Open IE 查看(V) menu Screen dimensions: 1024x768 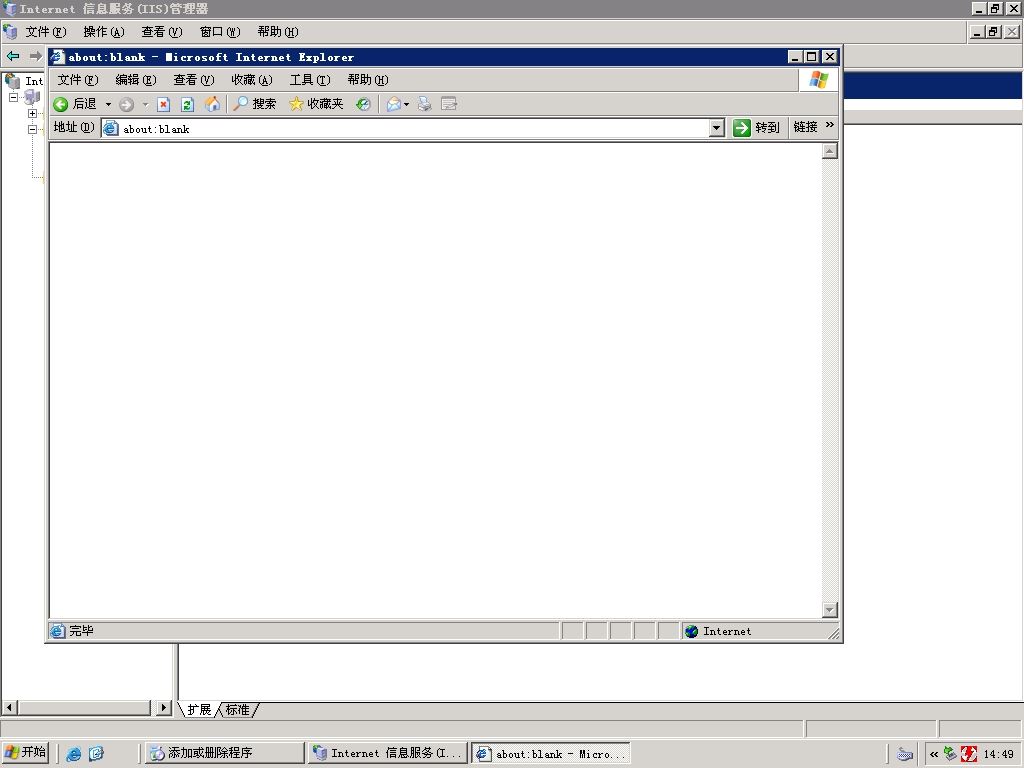194,80
